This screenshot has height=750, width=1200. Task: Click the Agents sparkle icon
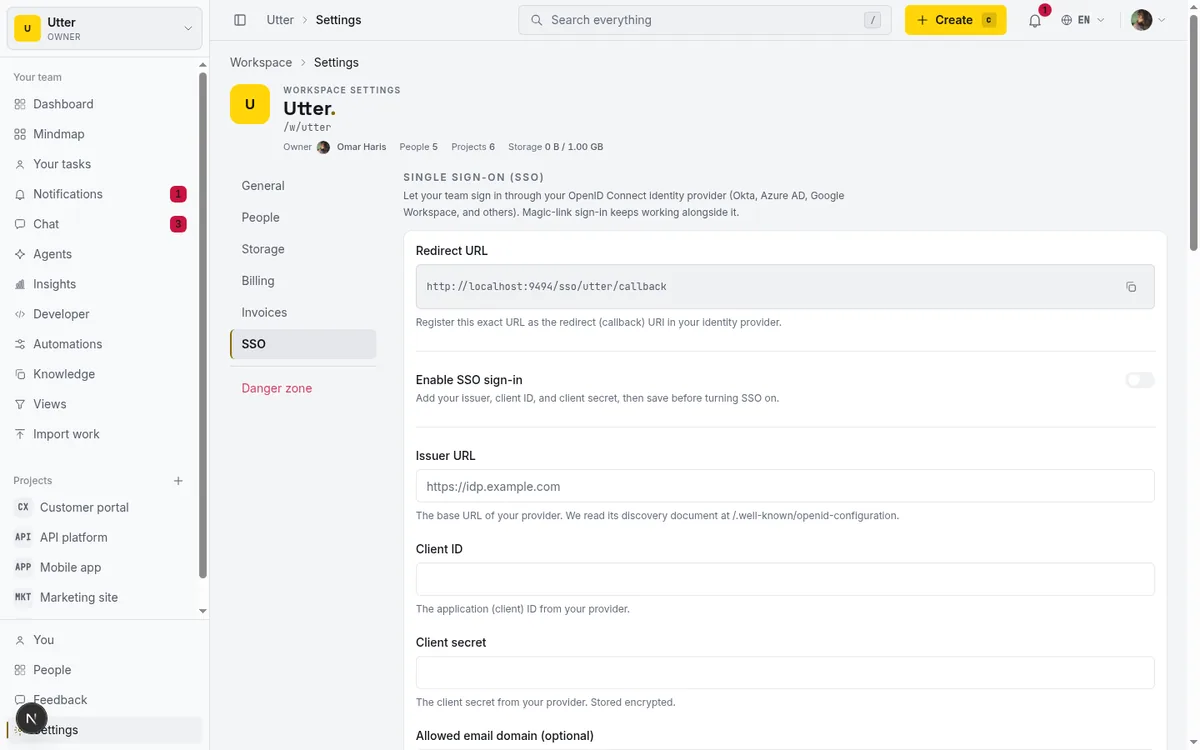point(20,254)
